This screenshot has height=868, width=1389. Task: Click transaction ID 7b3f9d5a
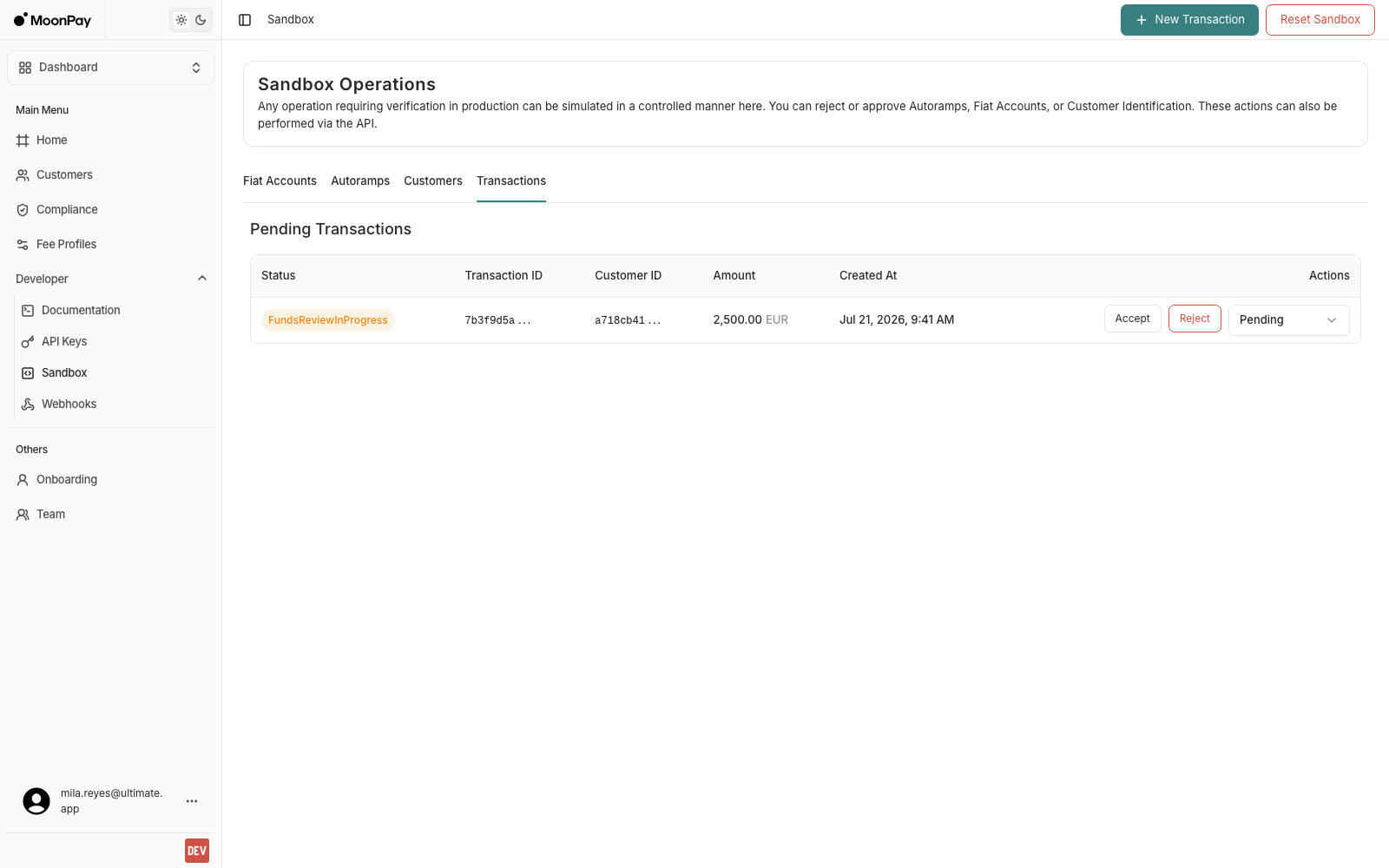tap(497, 320)
